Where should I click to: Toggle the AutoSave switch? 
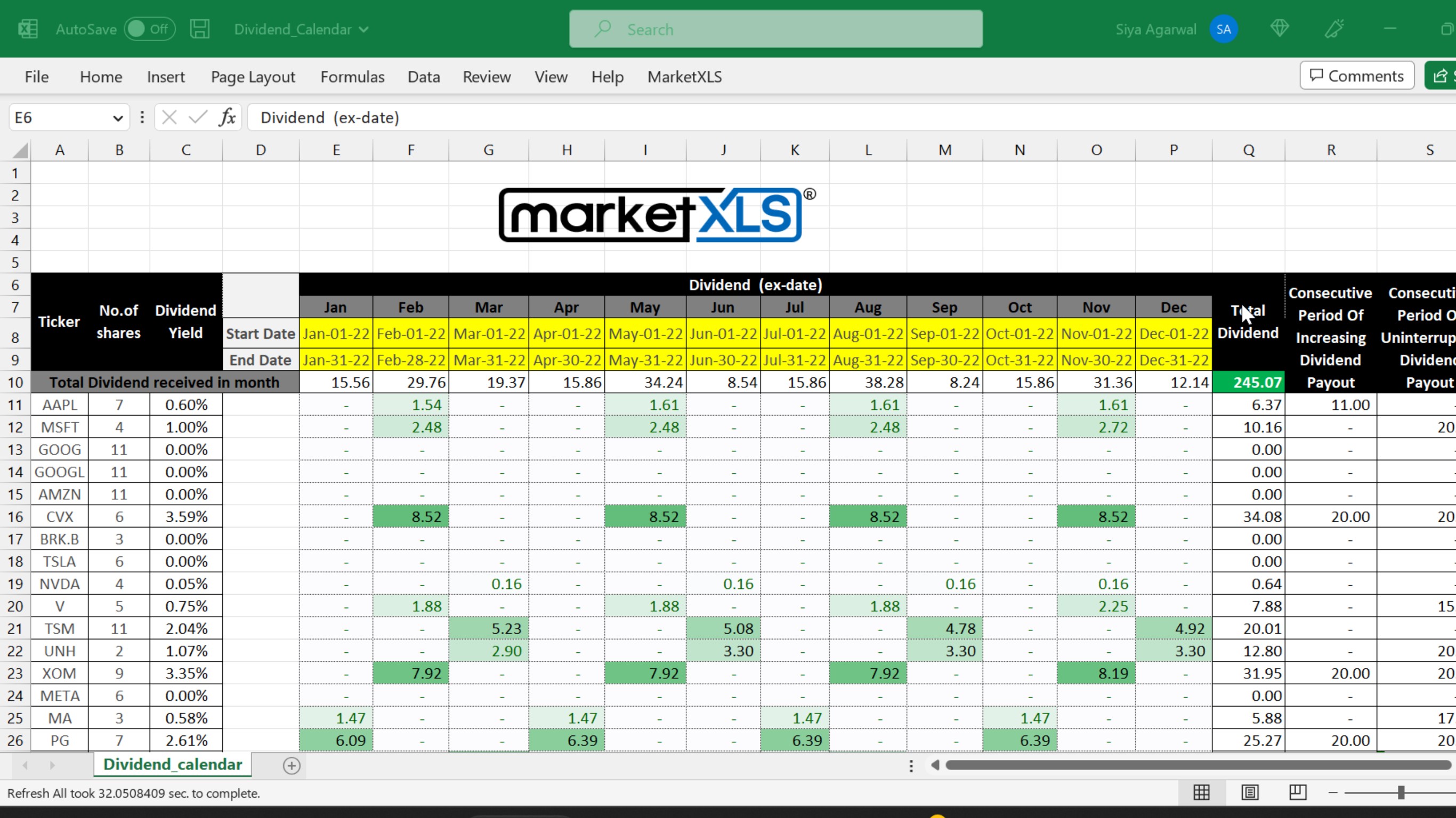coord(149,29)
